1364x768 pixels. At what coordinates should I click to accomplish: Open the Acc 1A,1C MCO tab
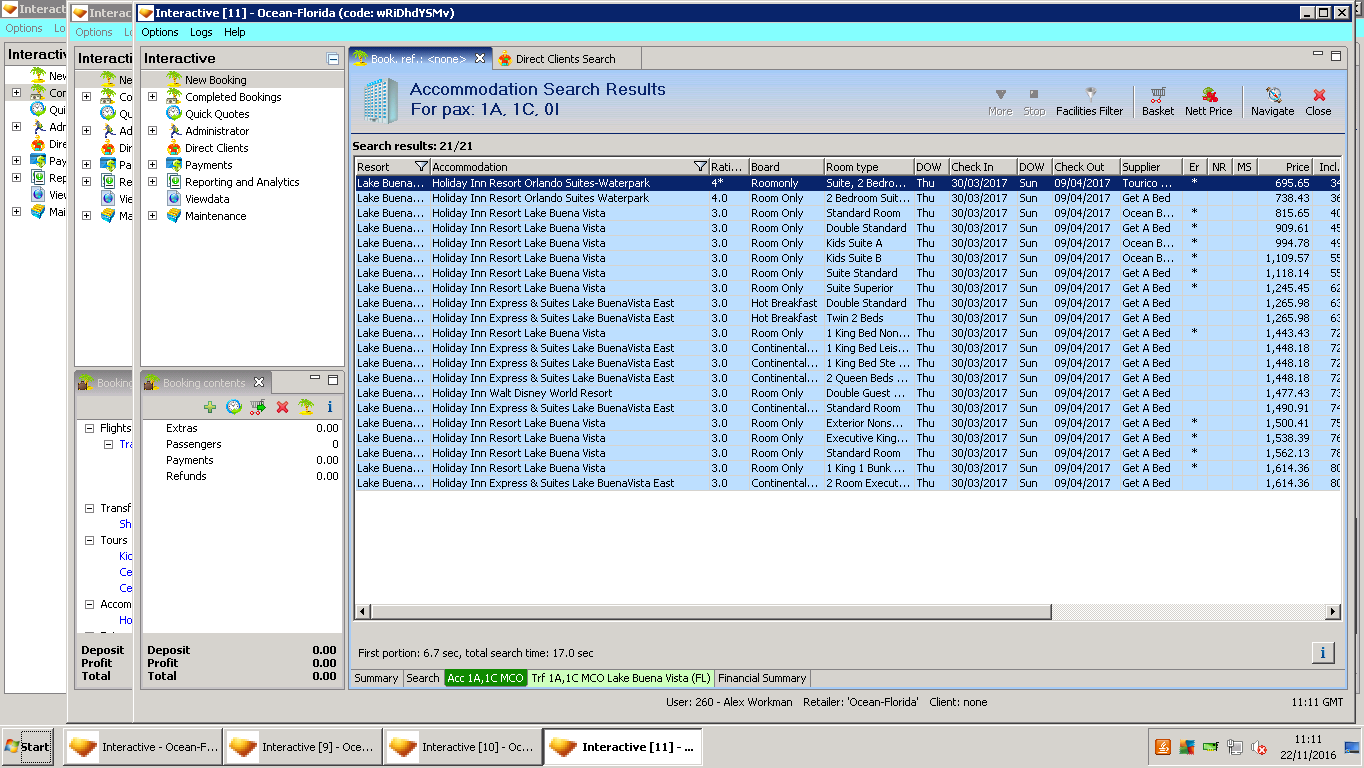(x=485, y=678)
